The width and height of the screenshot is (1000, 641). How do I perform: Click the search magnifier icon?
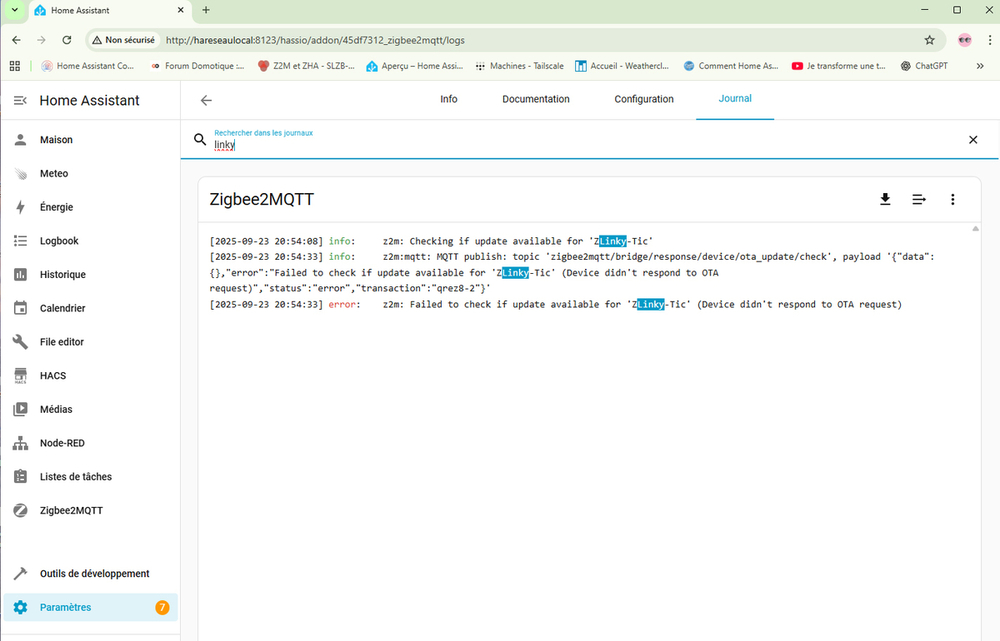(200, 140)
